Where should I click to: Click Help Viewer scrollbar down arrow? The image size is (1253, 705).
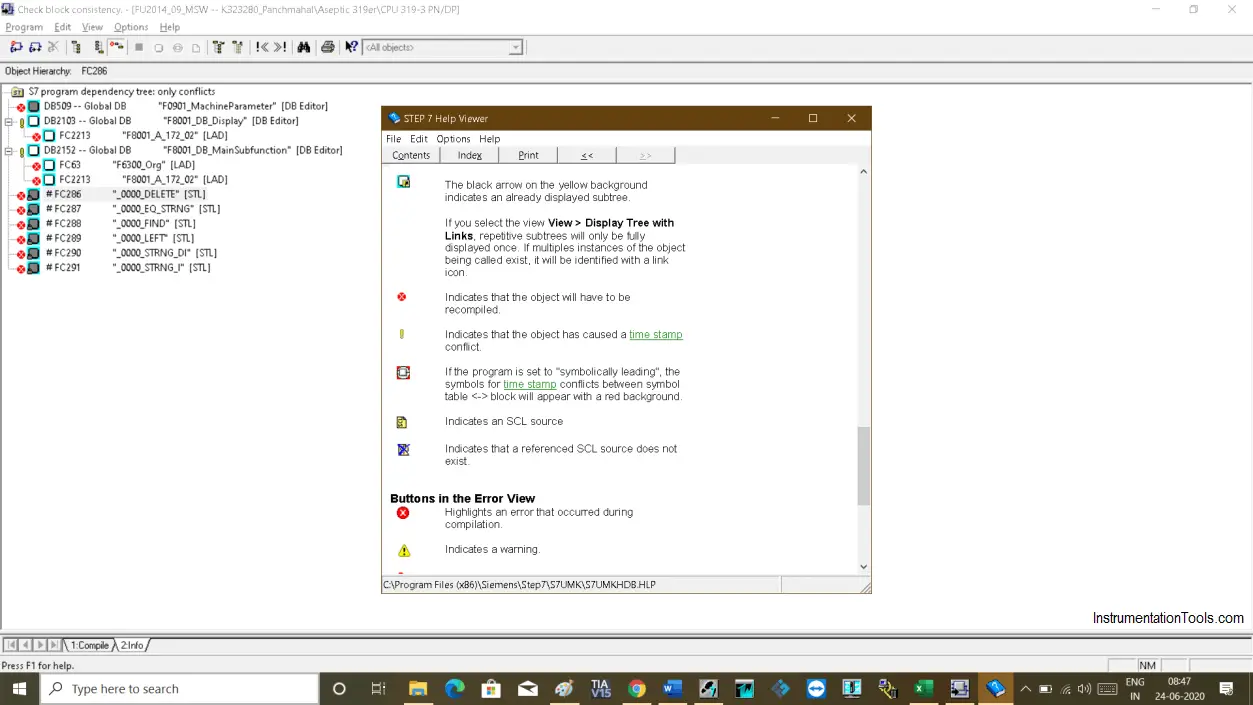pyautogui.click(x=864, y=567)
